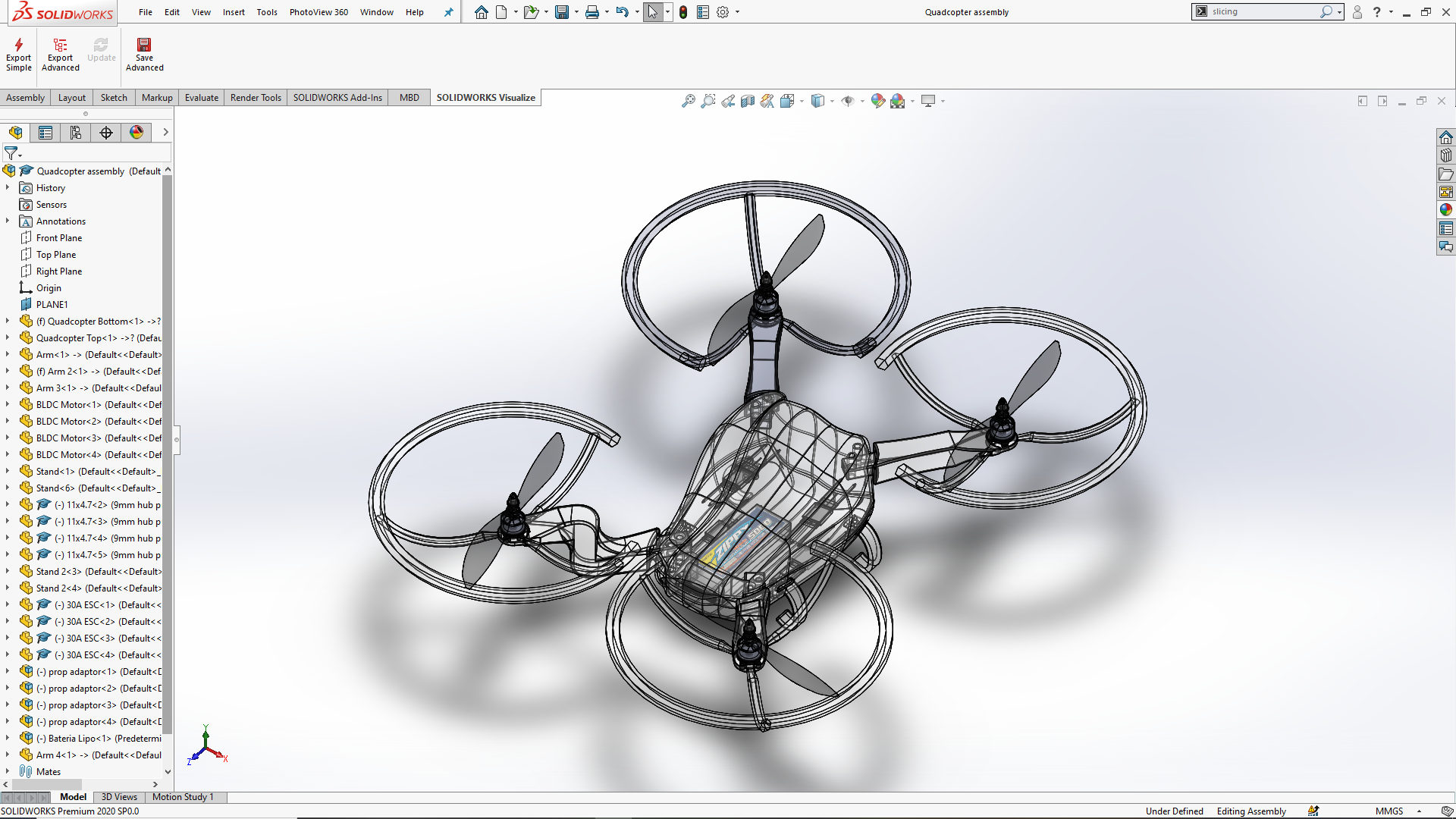Toggle Hide/Show Items eye icon

848,101
